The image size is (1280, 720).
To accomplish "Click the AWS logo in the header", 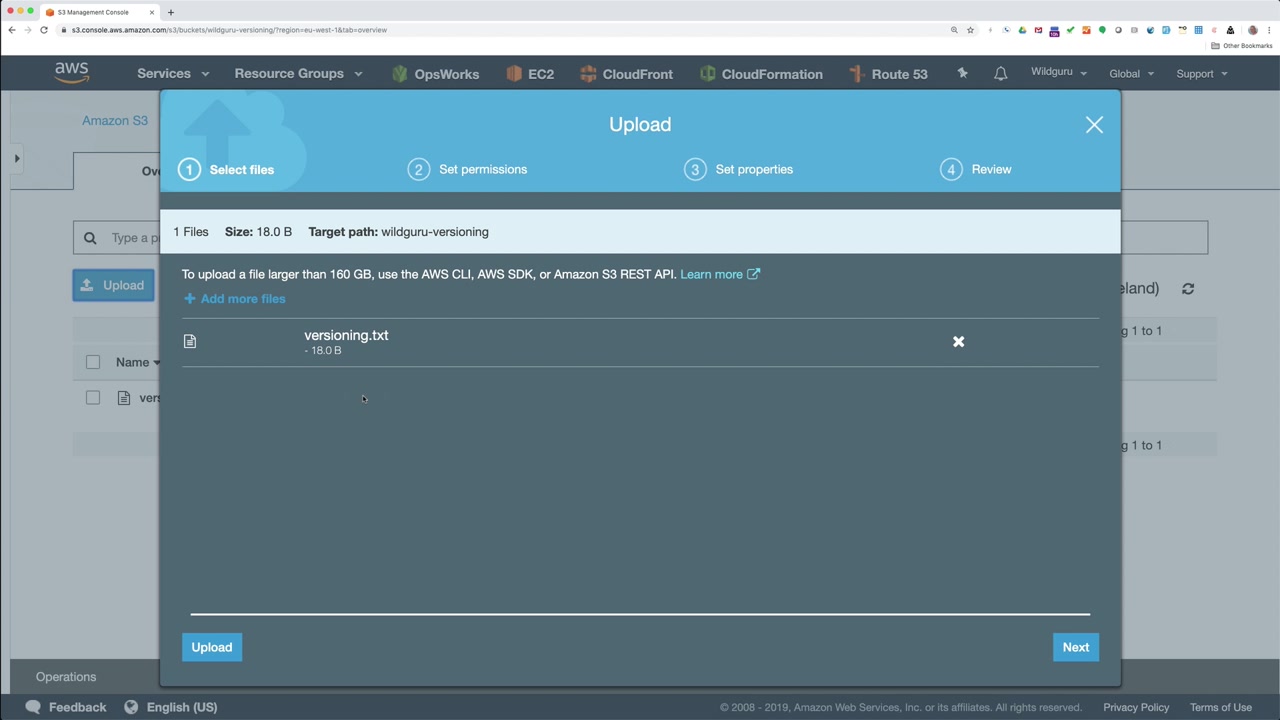I will coord(72,73).
